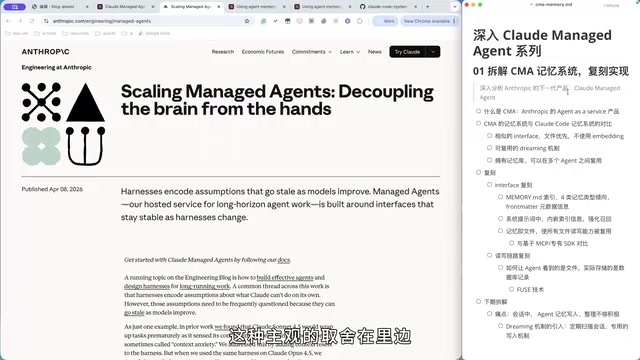Viewport: 640px width, 360px height.
Task: Open the Economic Futures nav item
Action: (x=263, y=52)
